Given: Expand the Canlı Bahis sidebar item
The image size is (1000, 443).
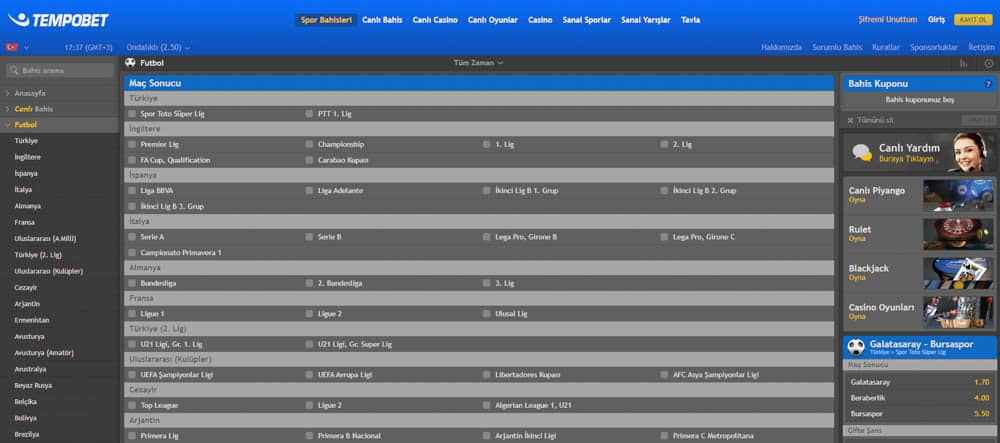Looking at the screenshot, I should coord(33,109).
